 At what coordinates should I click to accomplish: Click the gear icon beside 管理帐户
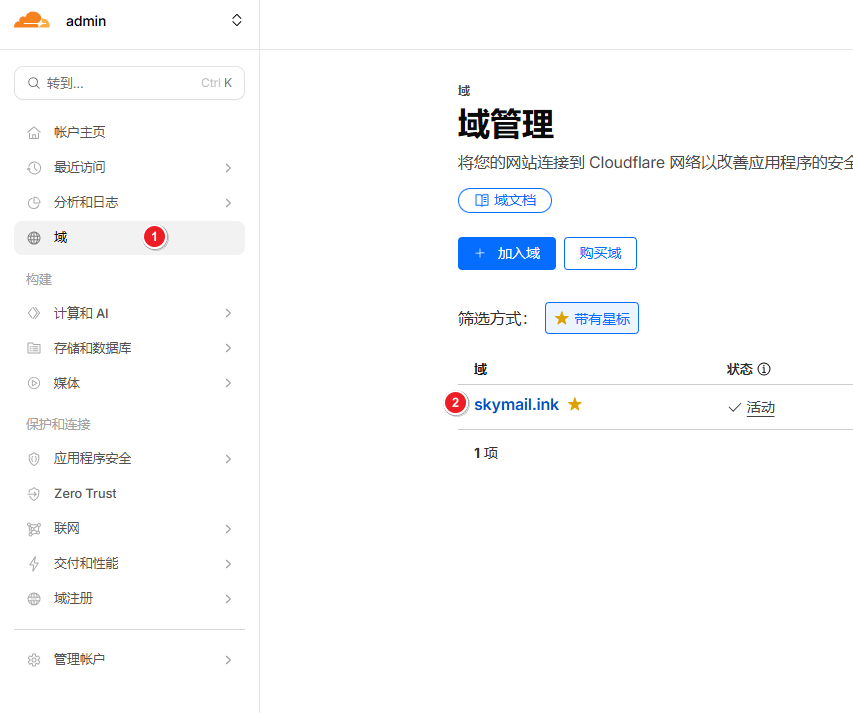(x=34, y=660)
